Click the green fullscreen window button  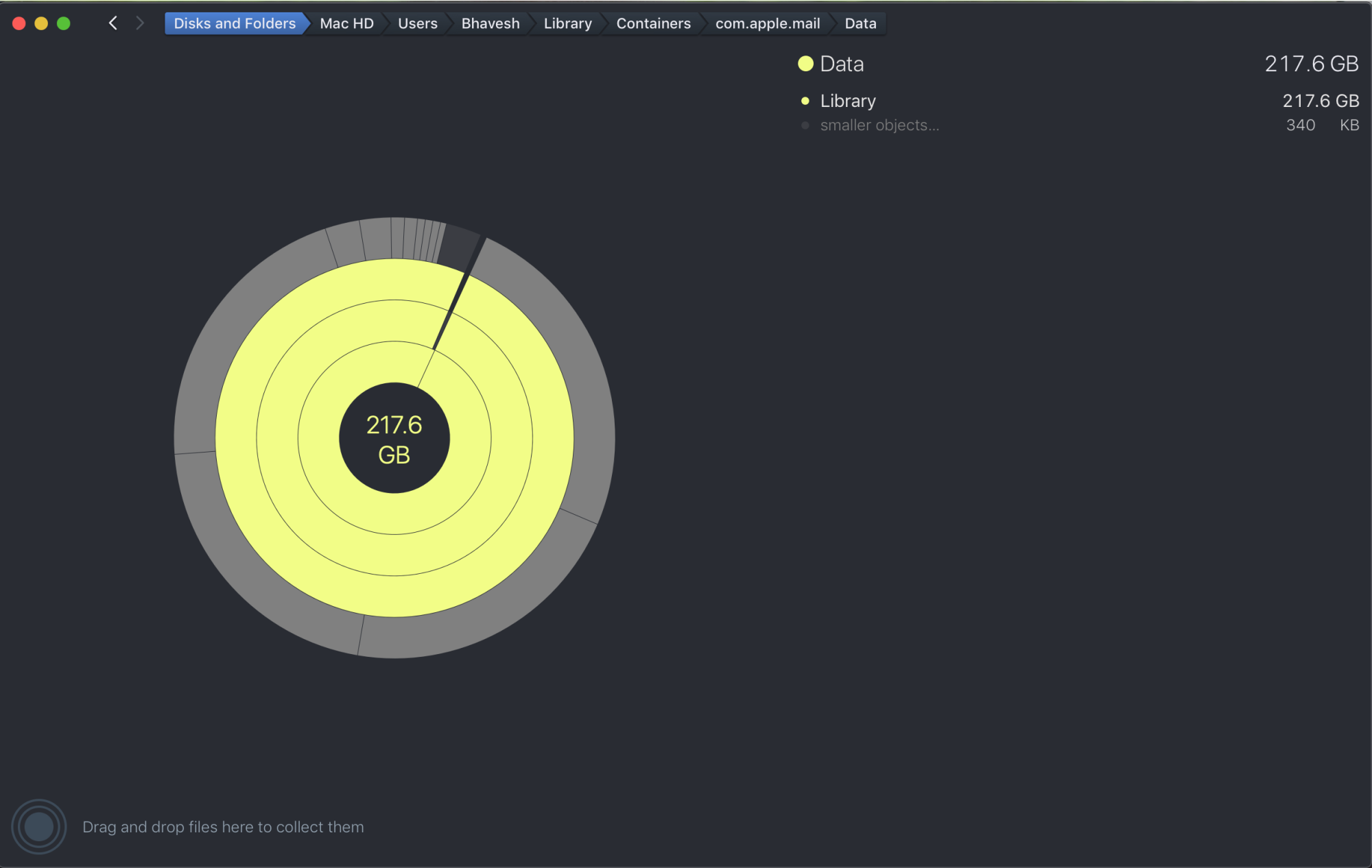[x=64, y=23]
